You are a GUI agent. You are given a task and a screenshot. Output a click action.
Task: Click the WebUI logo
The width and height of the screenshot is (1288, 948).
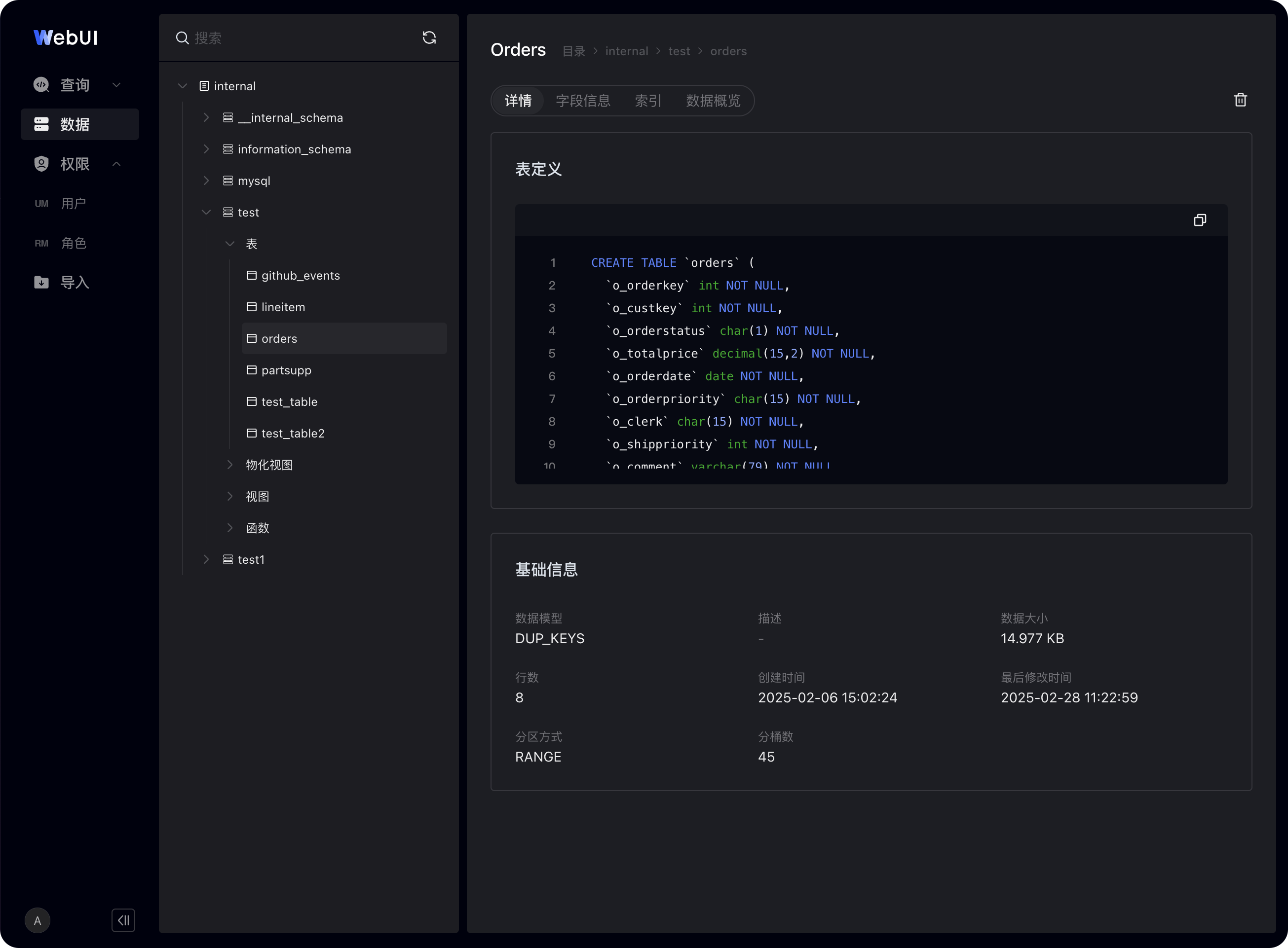(x=66, y=38)
